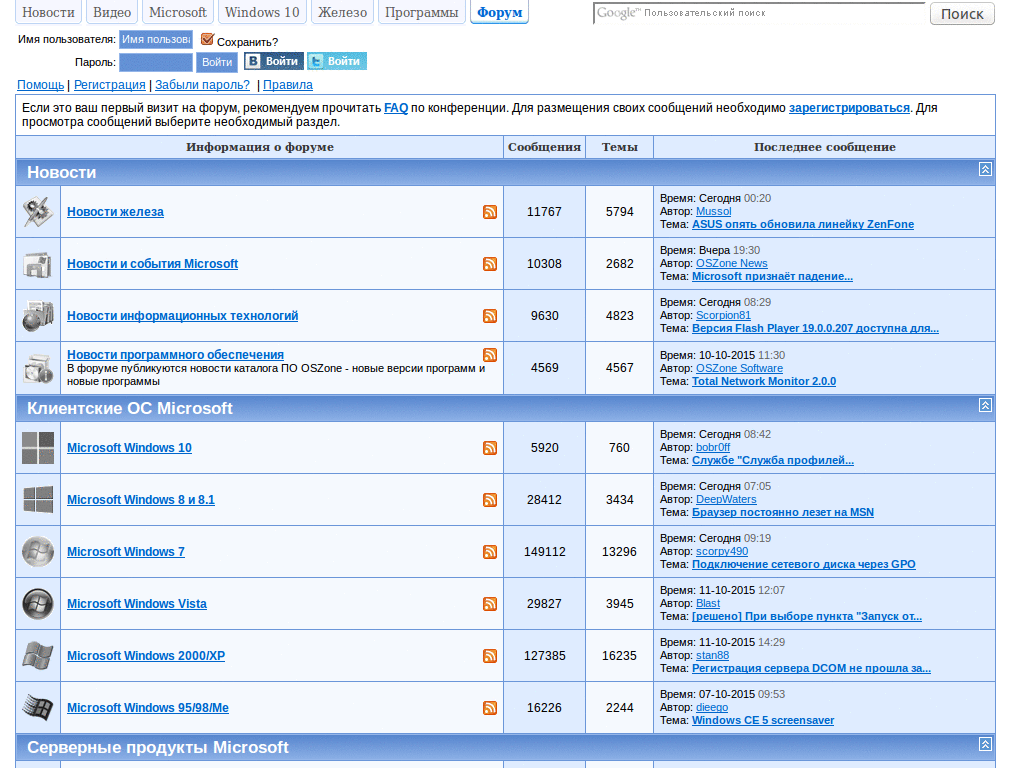Click the plain Войти login button

click(217, 62)
